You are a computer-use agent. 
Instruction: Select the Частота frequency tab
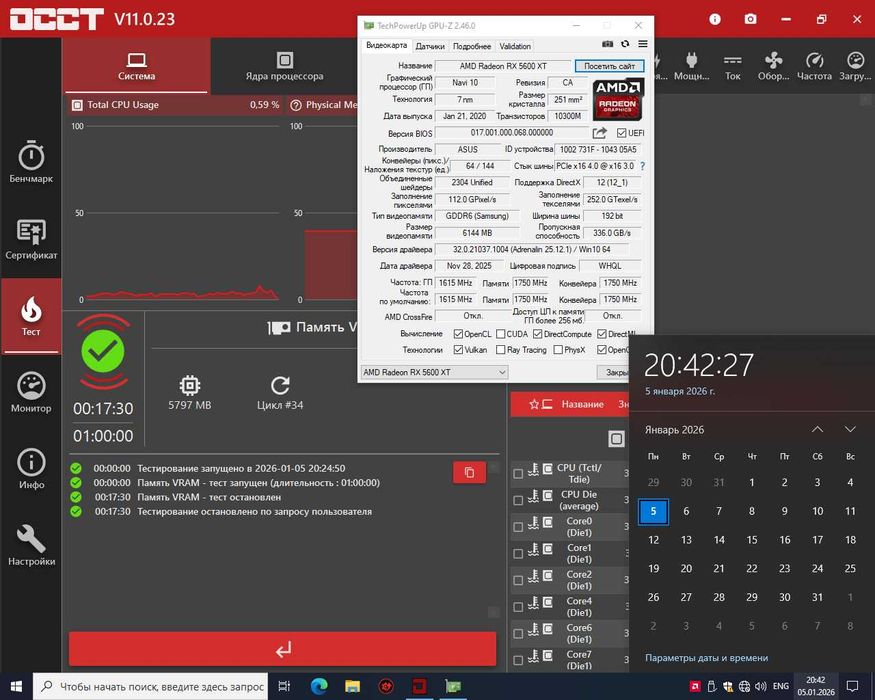(814, 66)
